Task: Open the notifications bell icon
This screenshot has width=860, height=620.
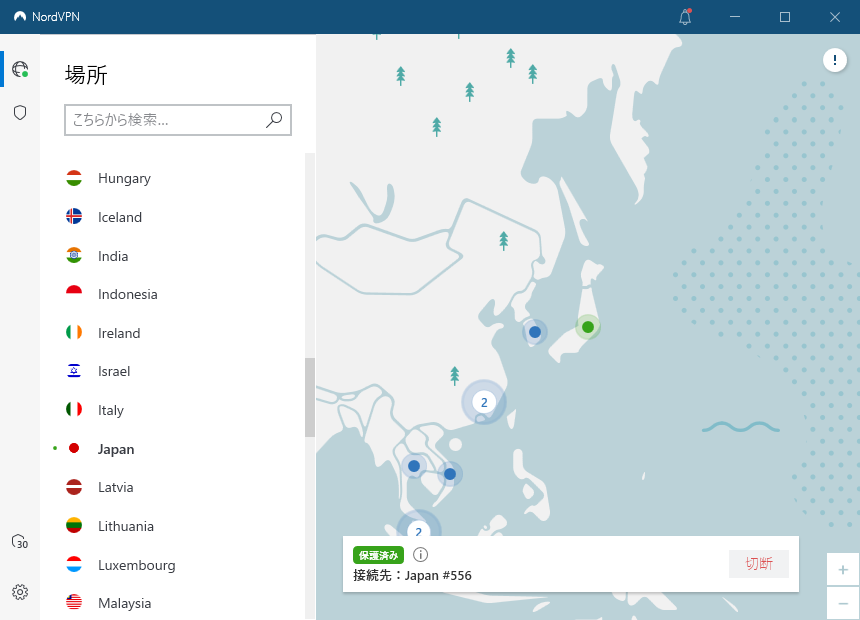Action: [685, 17]
